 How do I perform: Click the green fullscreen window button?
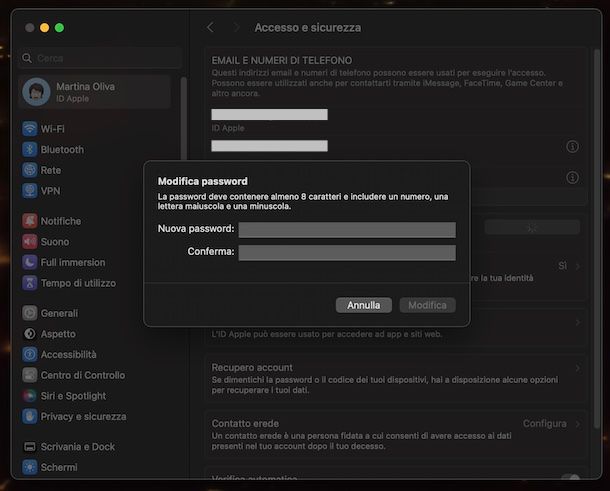click(x=59, y=28)
